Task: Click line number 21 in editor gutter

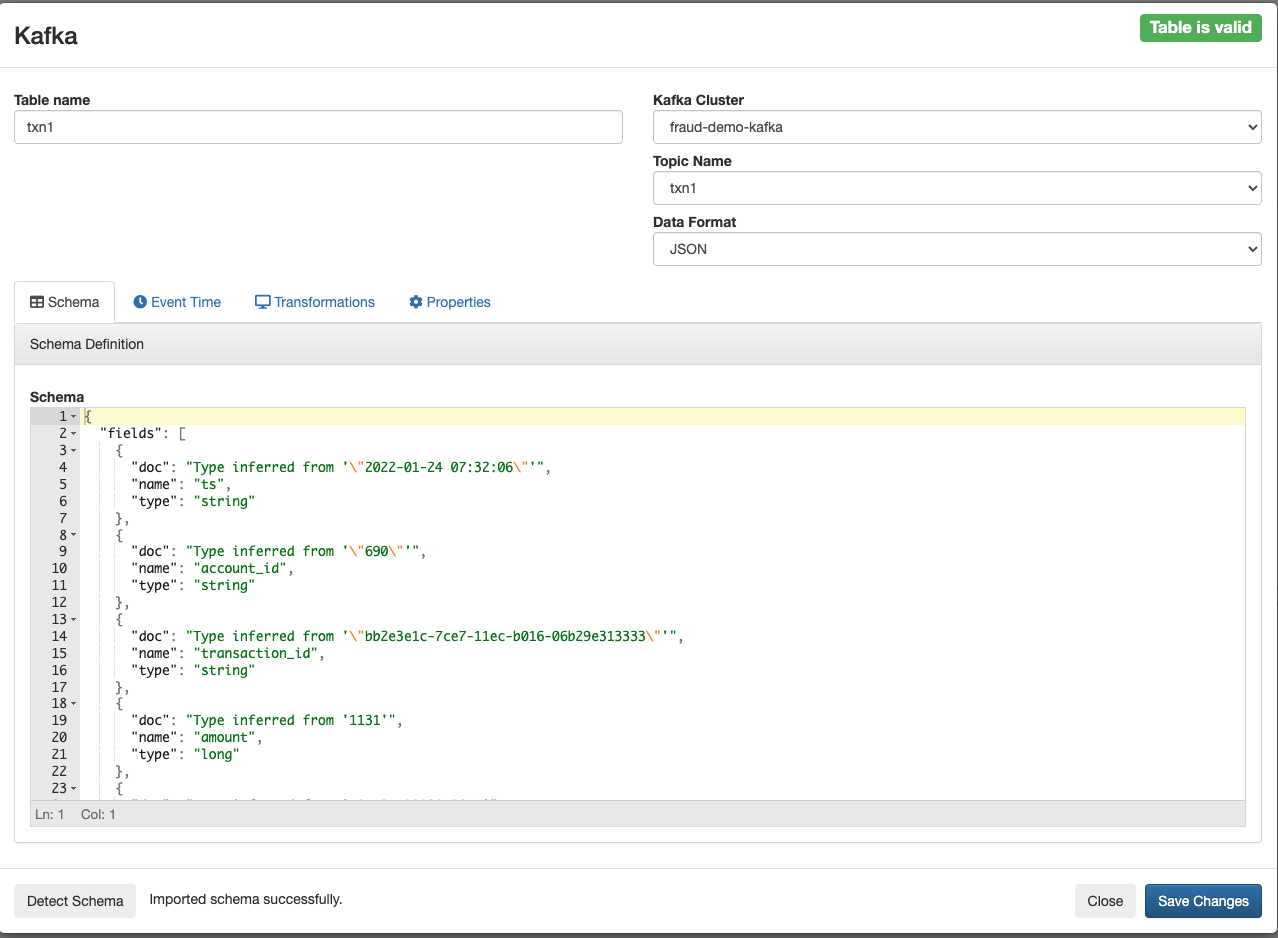Action: [x=58, y=754]
